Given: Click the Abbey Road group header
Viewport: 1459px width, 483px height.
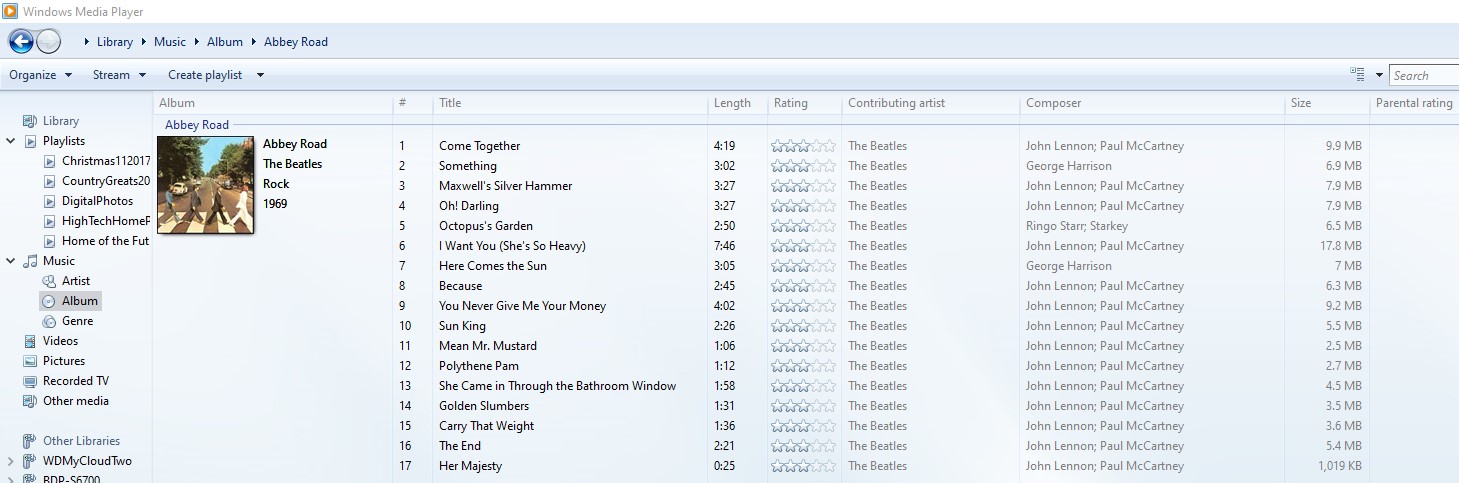Looking at the screenshot, I should pyautogui.click(x=197, y=125).
